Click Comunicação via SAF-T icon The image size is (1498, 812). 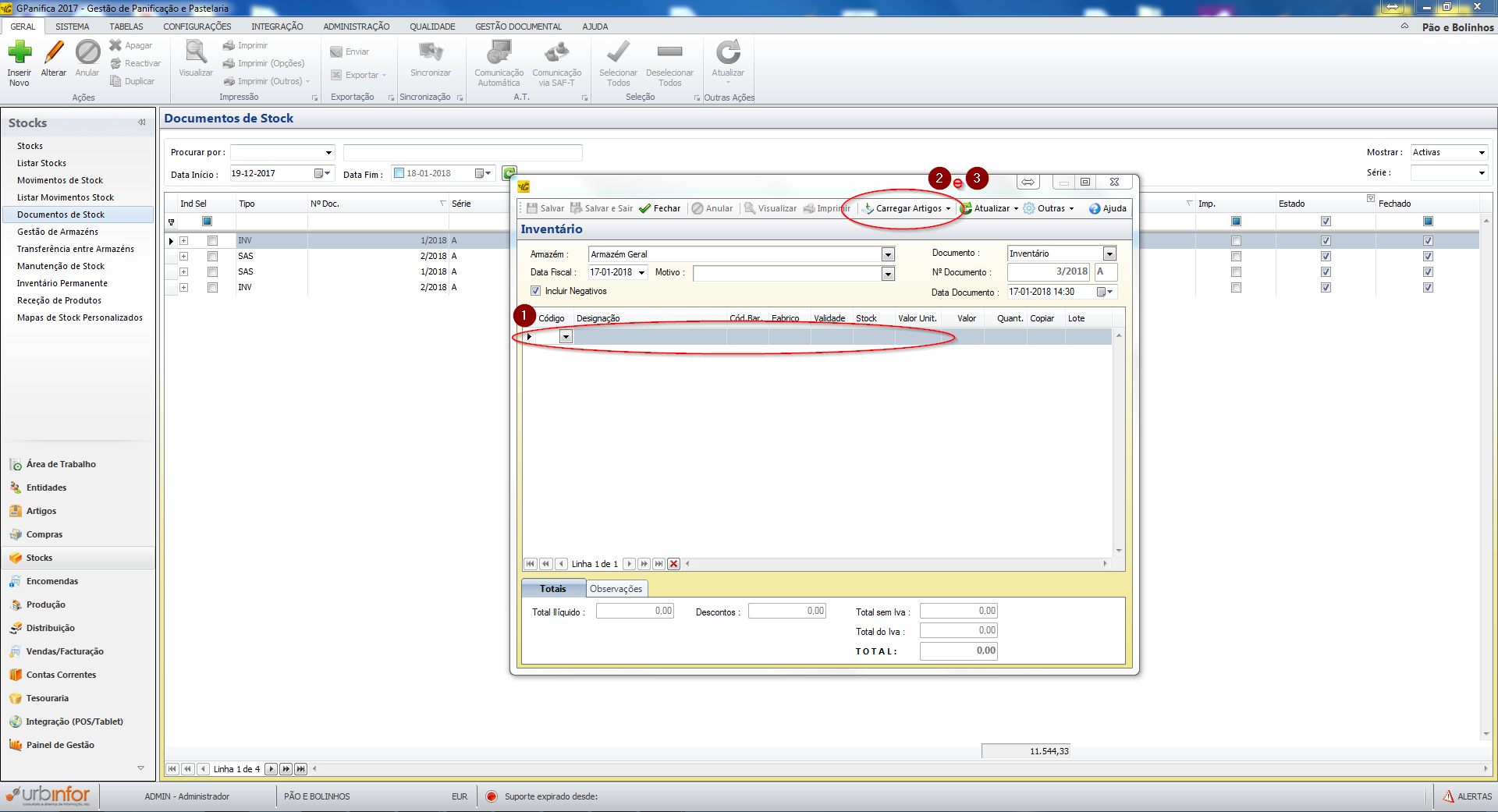click(556, 53)
